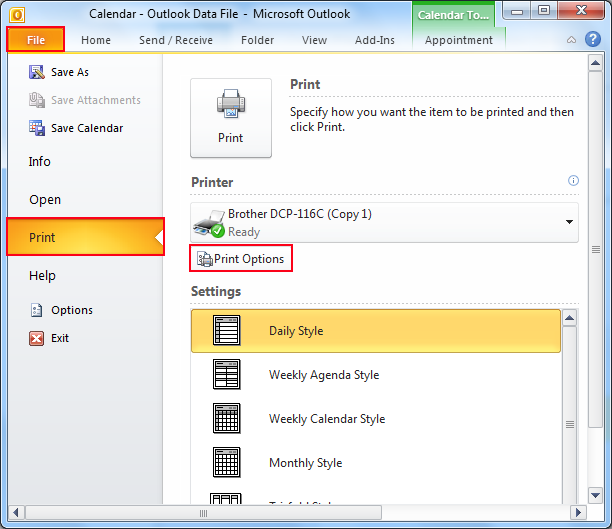Screen dimensions: 612x529
Task: Select the Add-Ins tab
Action: point(375,40)
